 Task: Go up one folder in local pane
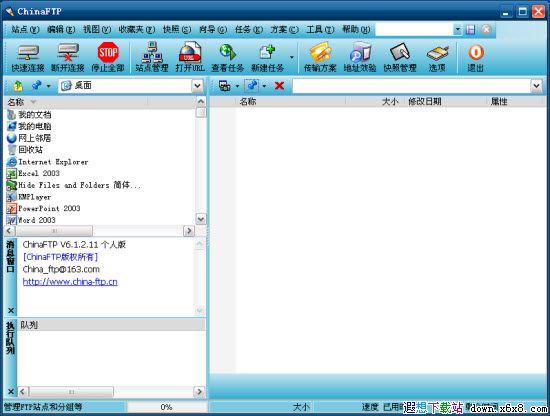[18, 85]
